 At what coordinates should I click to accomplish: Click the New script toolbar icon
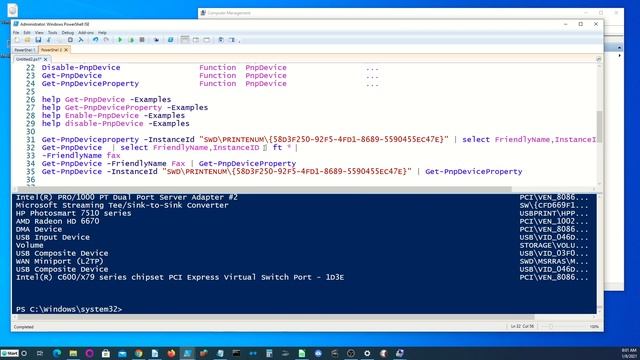pyautogui.click(x=17, y=40)
